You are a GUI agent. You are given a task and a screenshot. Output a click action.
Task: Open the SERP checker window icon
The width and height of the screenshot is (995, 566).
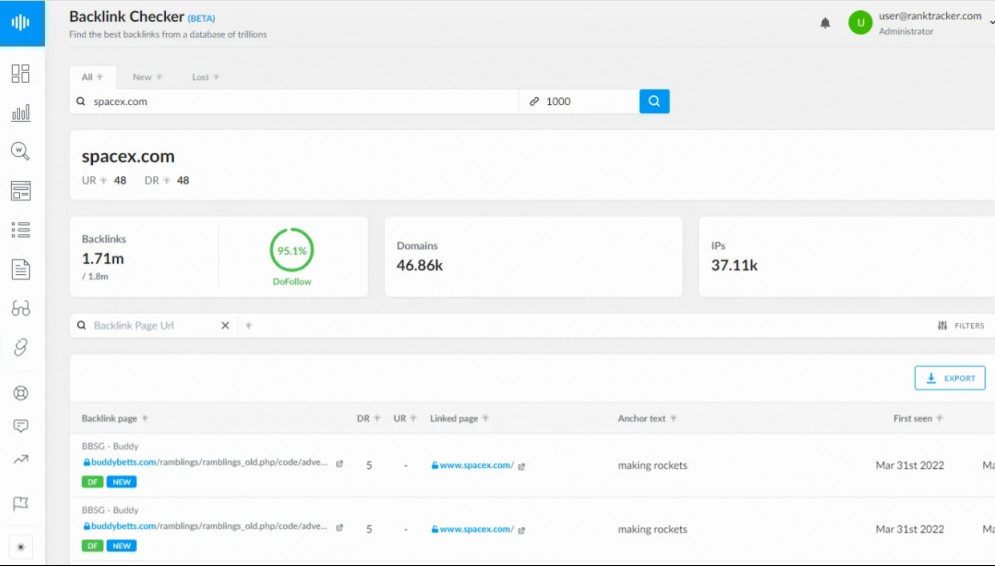pyautogui.click(x=20, y=190)
